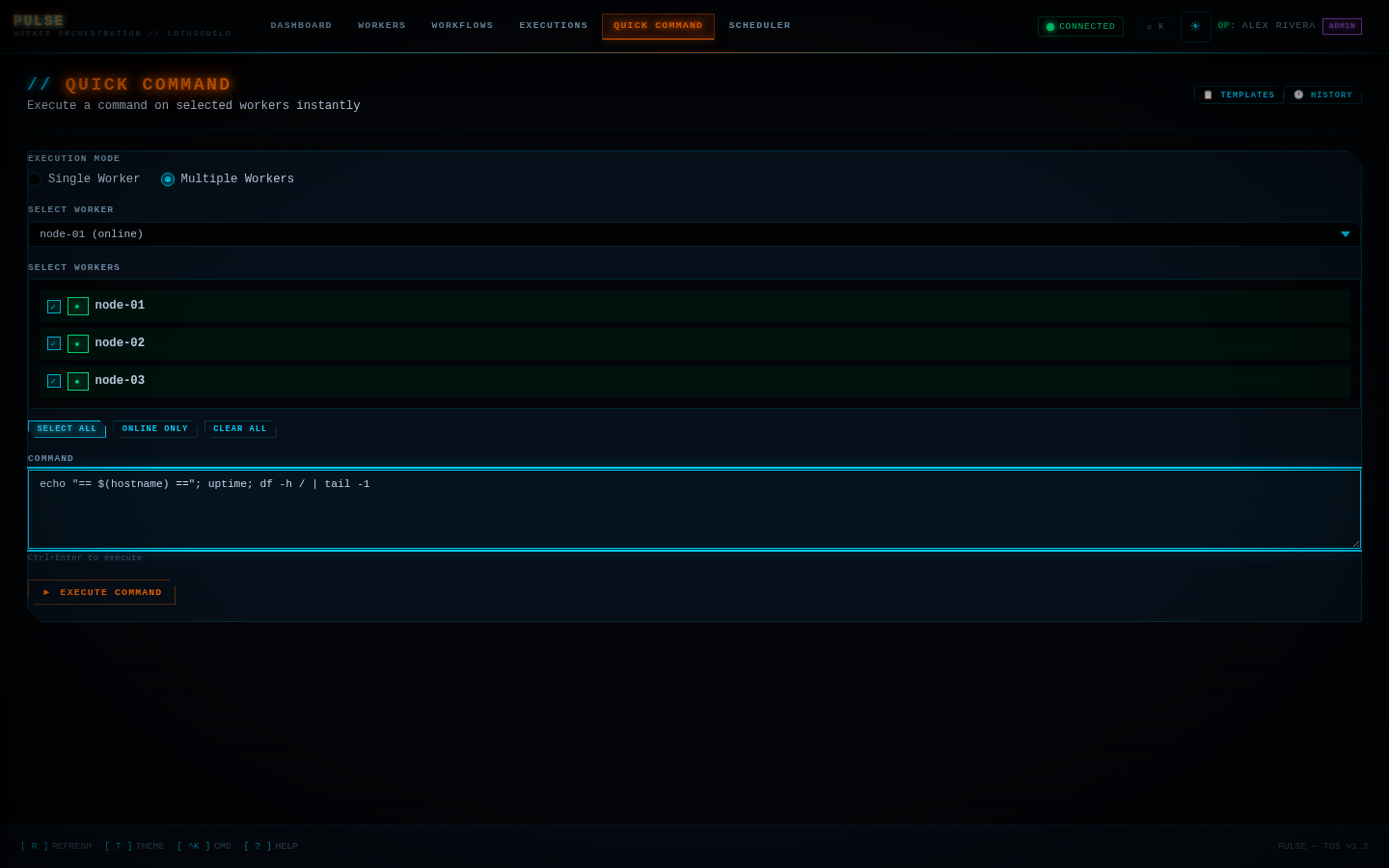This screenshot has height=868, width=1389.
Task: Switch to the Workflows tab
Action: click(x=462, y=26)
